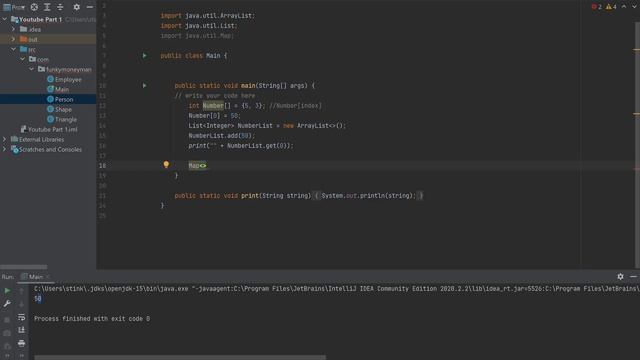
Task: Click the Up the Stack Trace arrow
Action: tap(22, 291)
